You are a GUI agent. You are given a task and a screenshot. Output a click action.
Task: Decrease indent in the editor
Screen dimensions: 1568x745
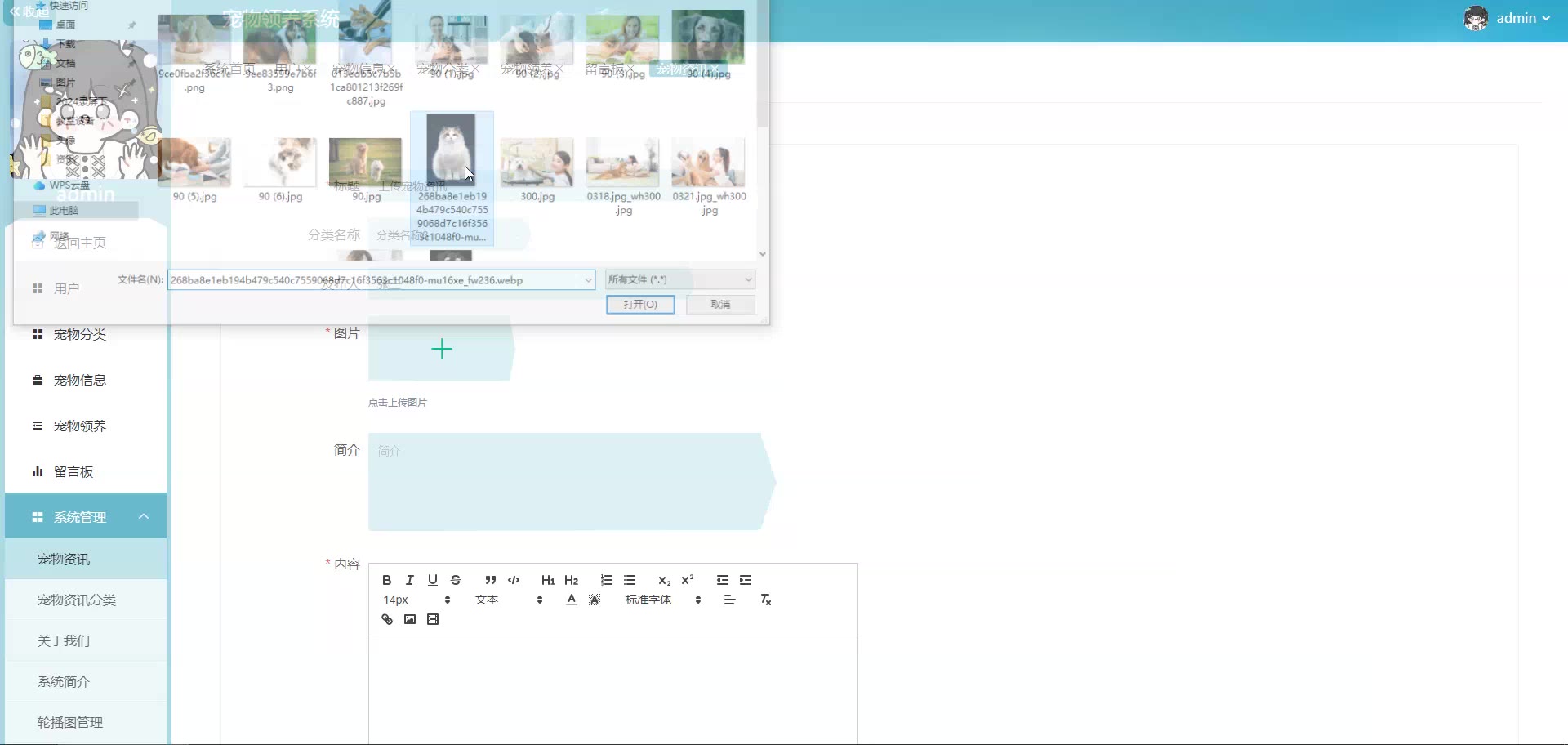[723, 580]
